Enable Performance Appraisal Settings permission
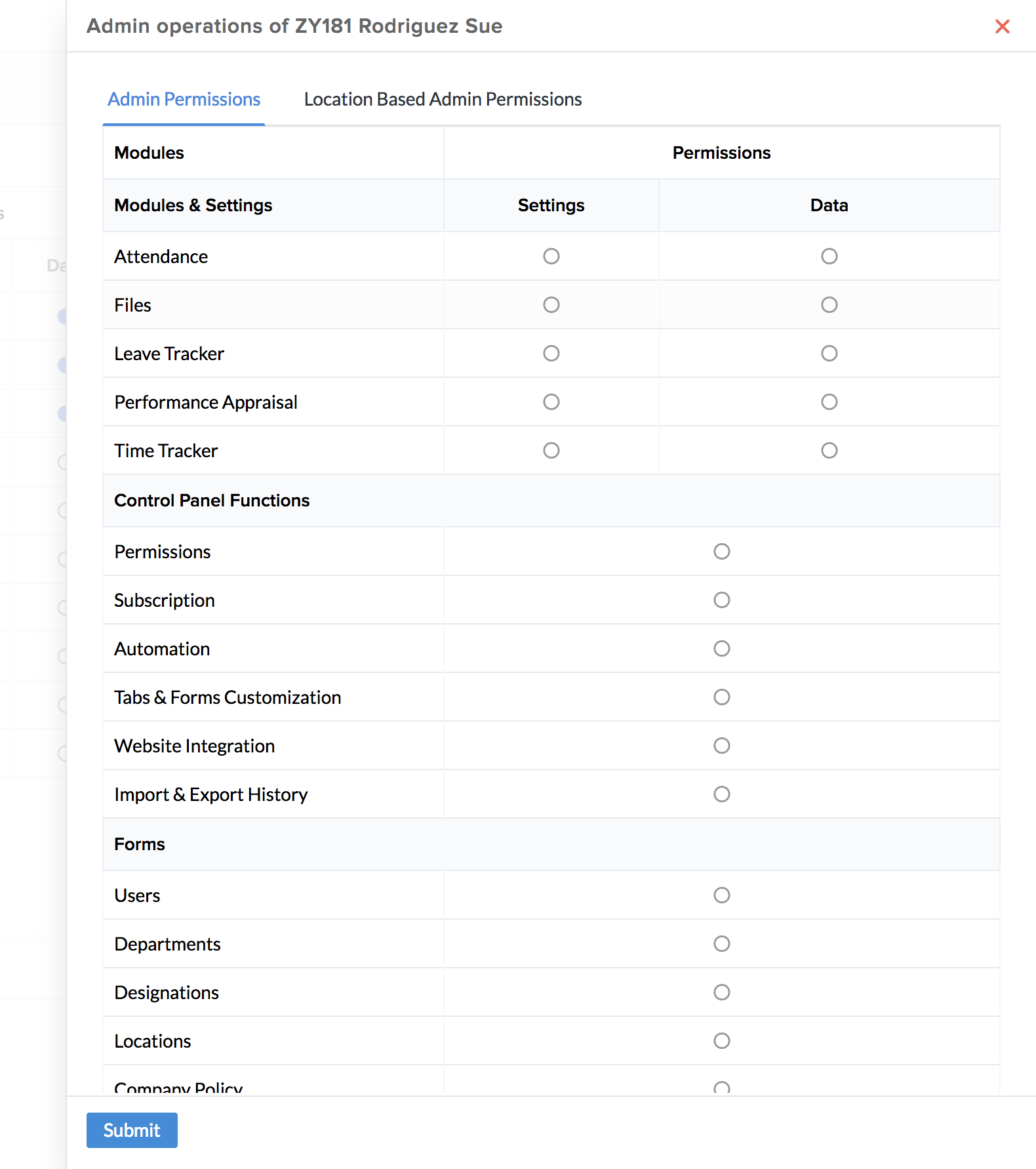 551,402
